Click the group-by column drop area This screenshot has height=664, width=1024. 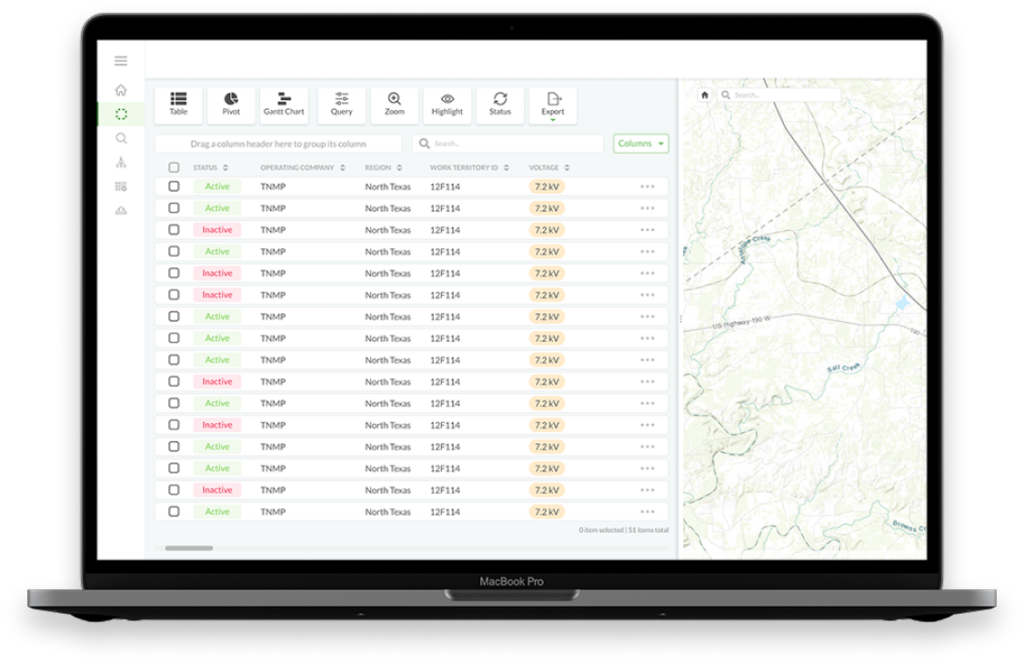coord(278,144)
